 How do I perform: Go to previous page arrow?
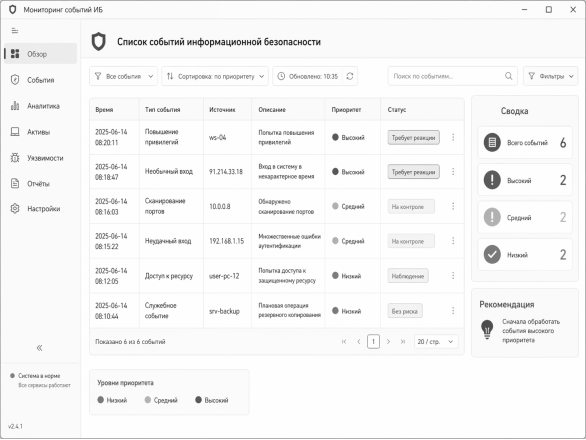359,341
